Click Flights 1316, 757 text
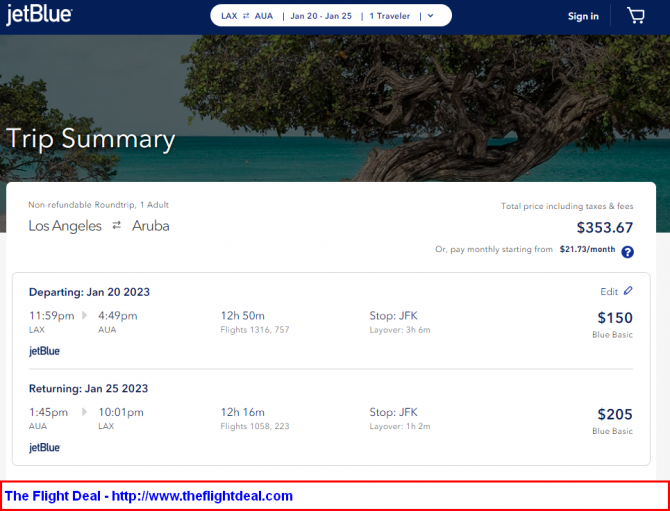This screenshot has height=511, width=670. pyautogui.click(x=255, y=329)
